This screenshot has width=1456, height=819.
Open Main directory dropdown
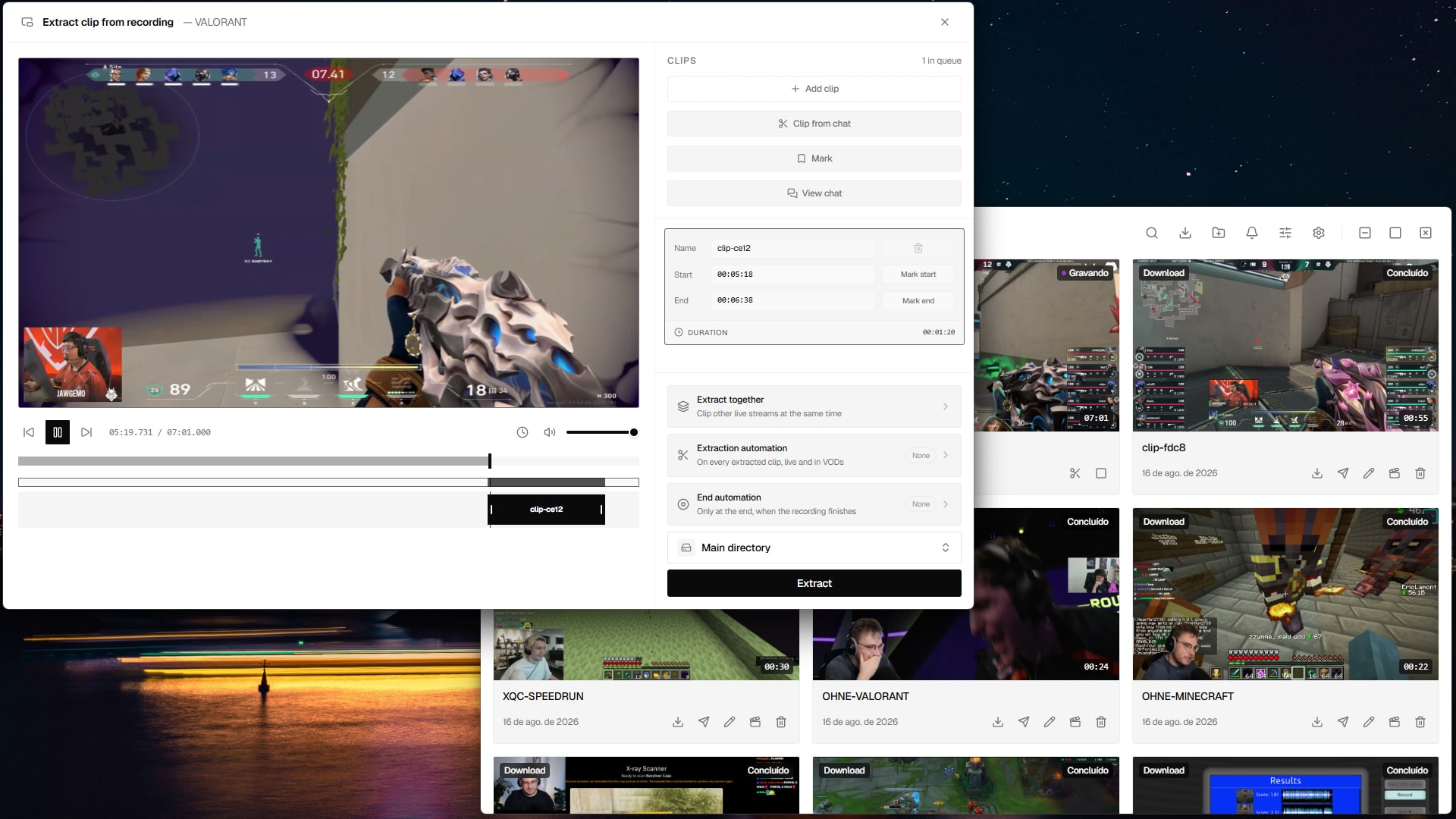[814, 548]
